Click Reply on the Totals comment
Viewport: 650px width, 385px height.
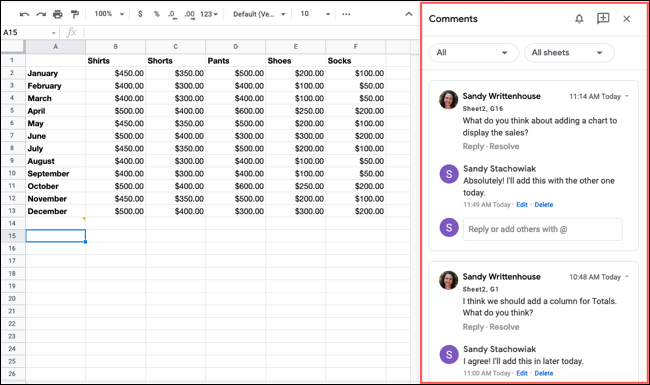(473, 327)
